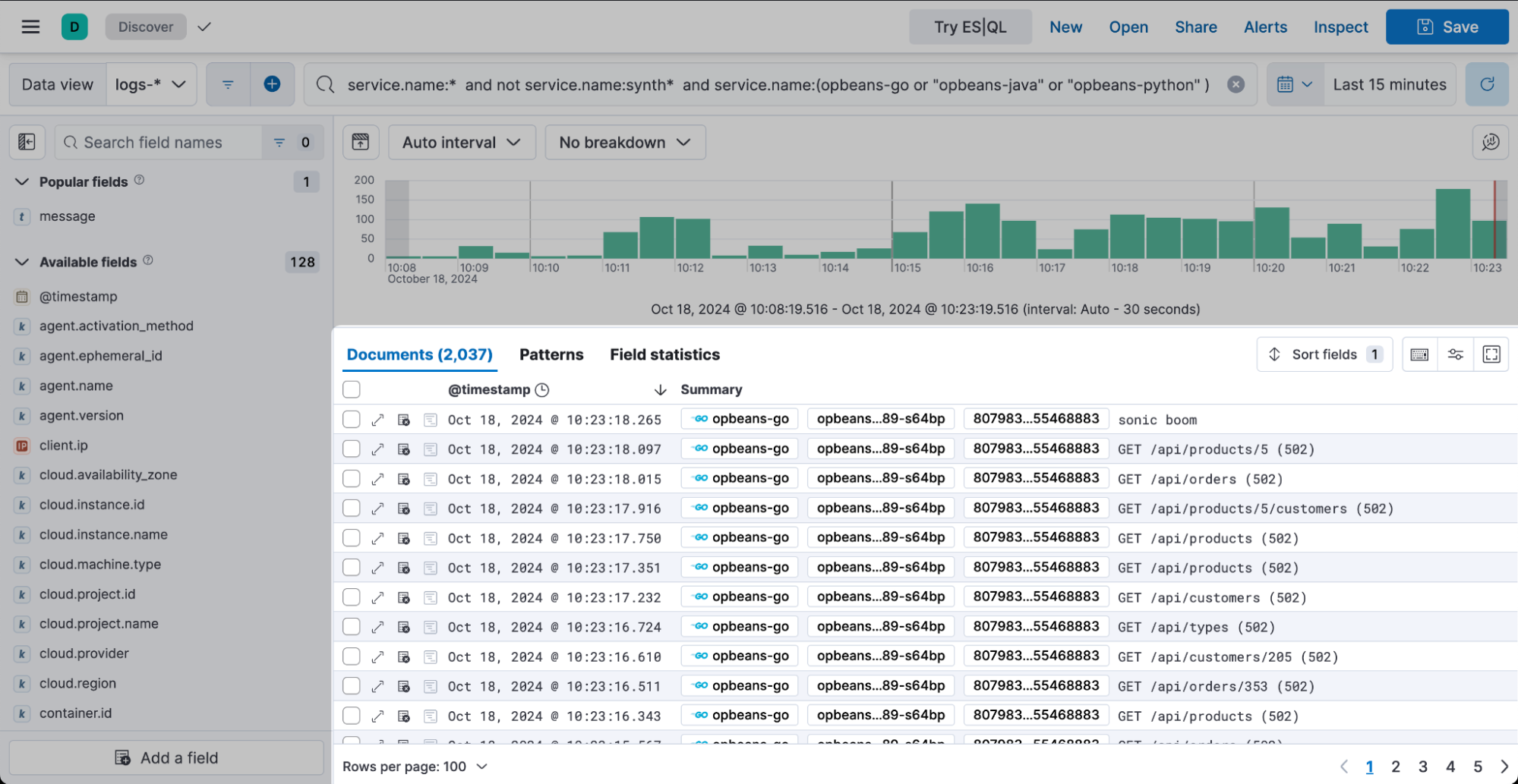Go to next results page

click(1504, 767)
